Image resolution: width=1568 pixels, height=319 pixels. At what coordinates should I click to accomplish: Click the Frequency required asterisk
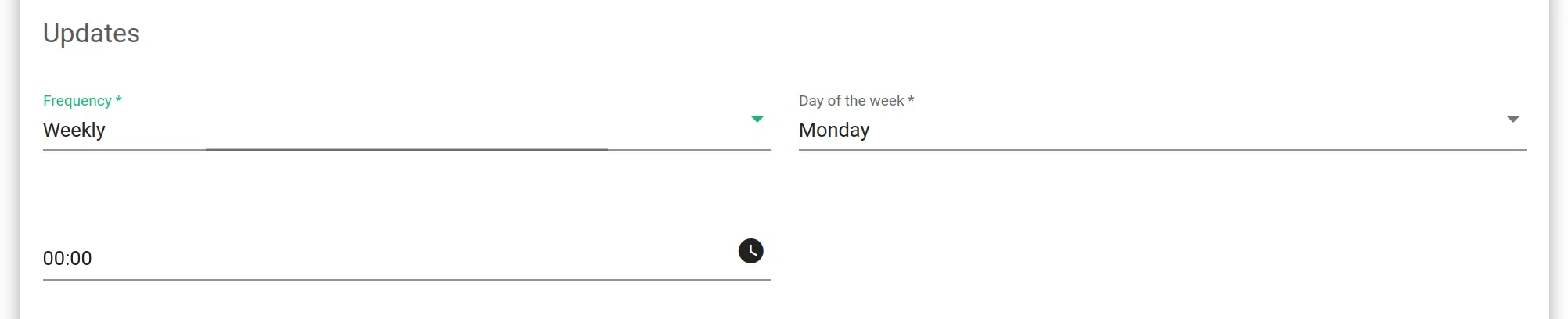[x=119, y=100]
